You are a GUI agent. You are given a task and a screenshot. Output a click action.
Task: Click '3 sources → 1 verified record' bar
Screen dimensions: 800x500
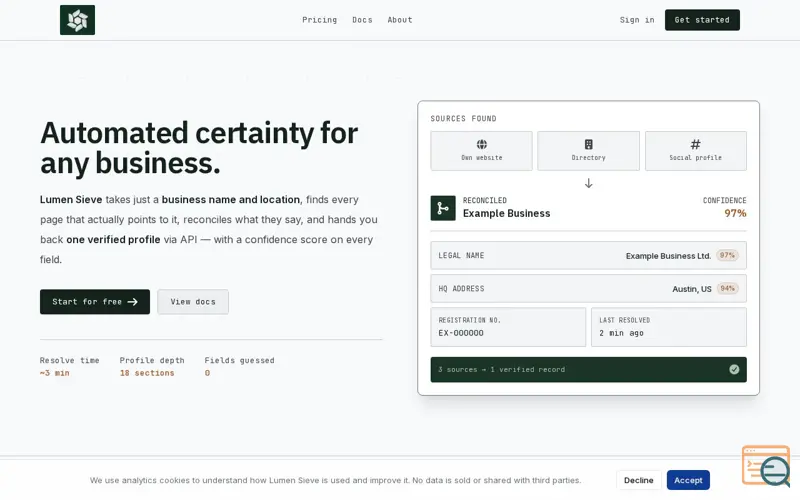click(x=588, y=369)
